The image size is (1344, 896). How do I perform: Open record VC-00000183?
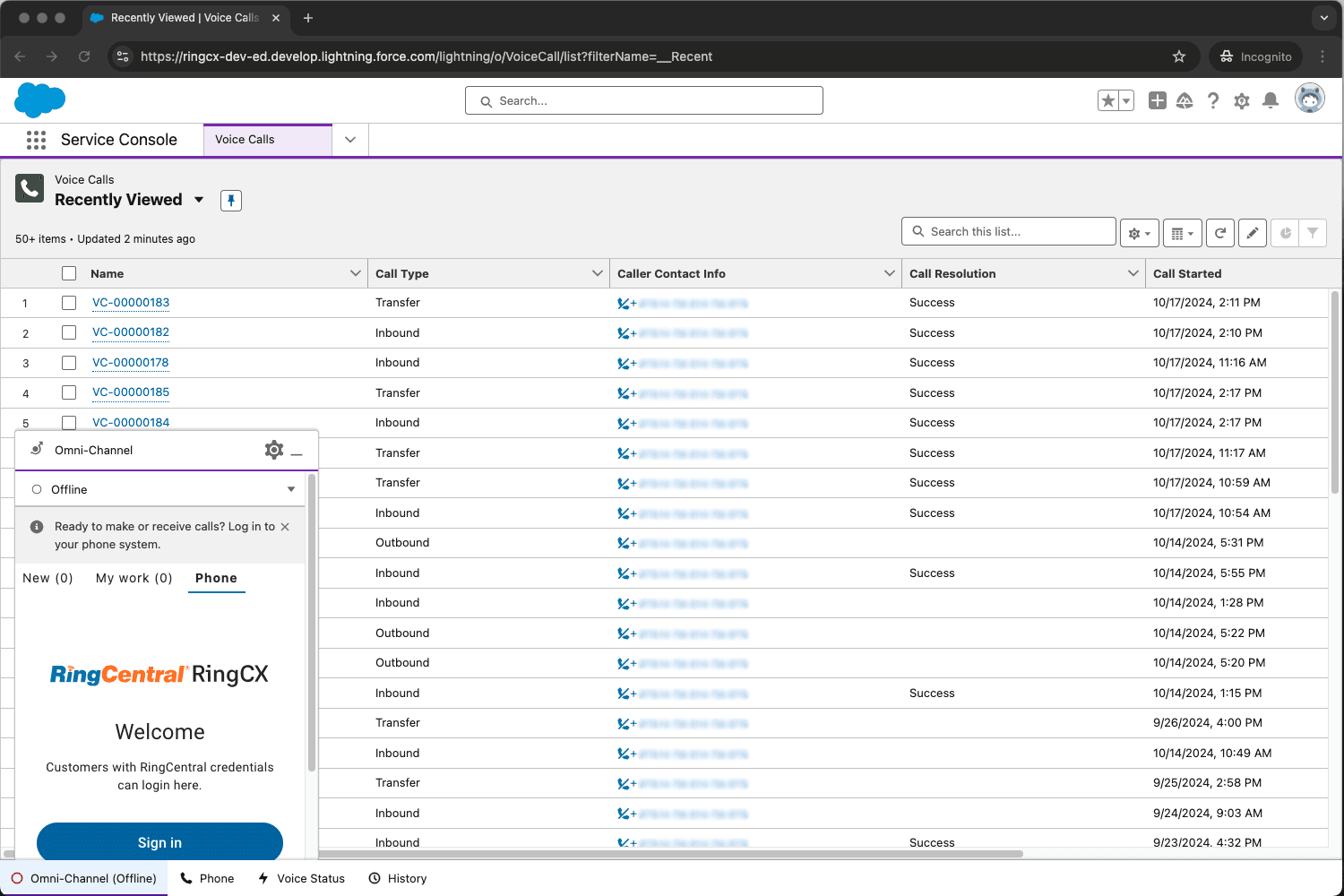[x=131, y=303]
